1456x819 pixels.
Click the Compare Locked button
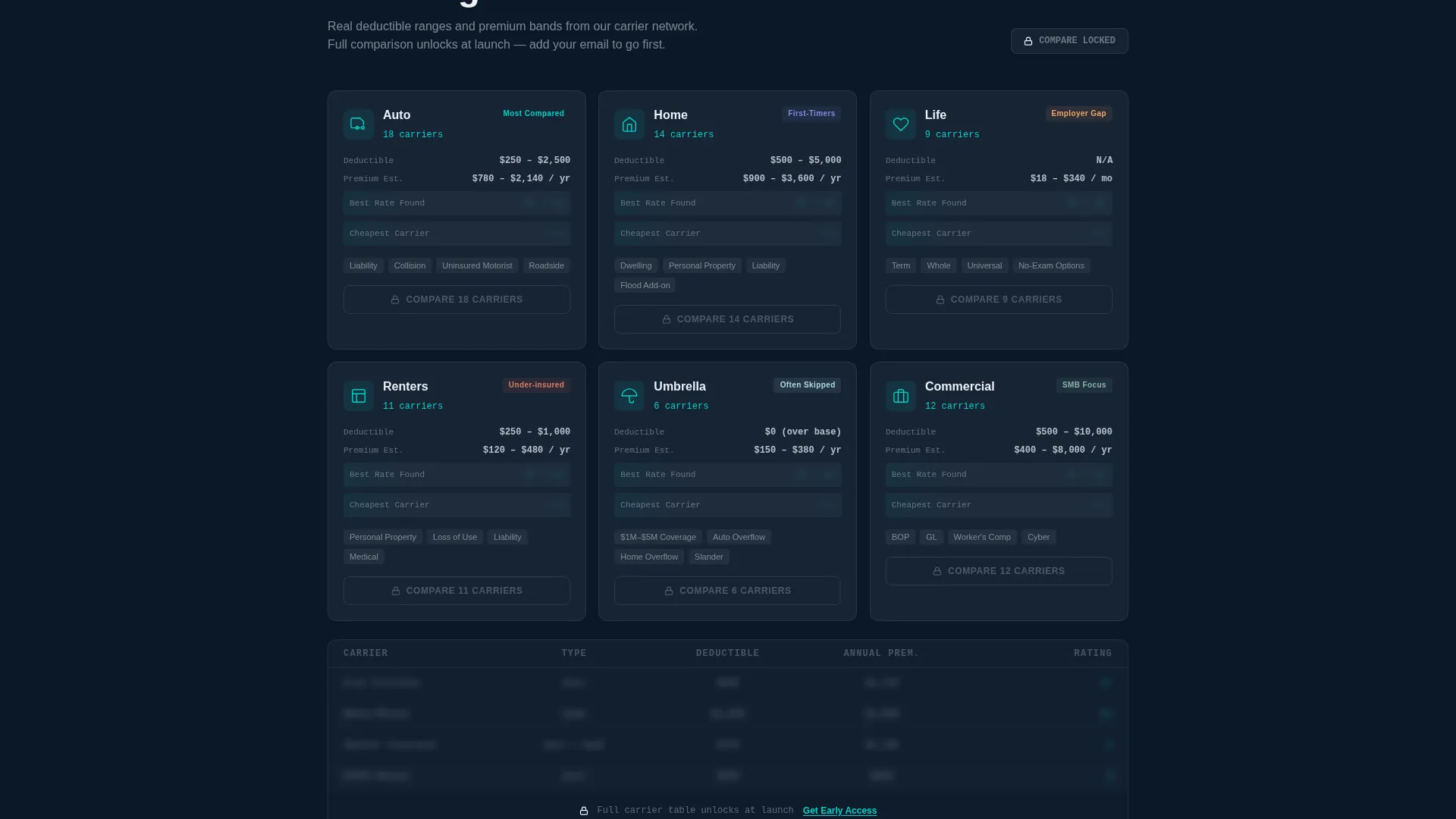(x=1069, y=41)
